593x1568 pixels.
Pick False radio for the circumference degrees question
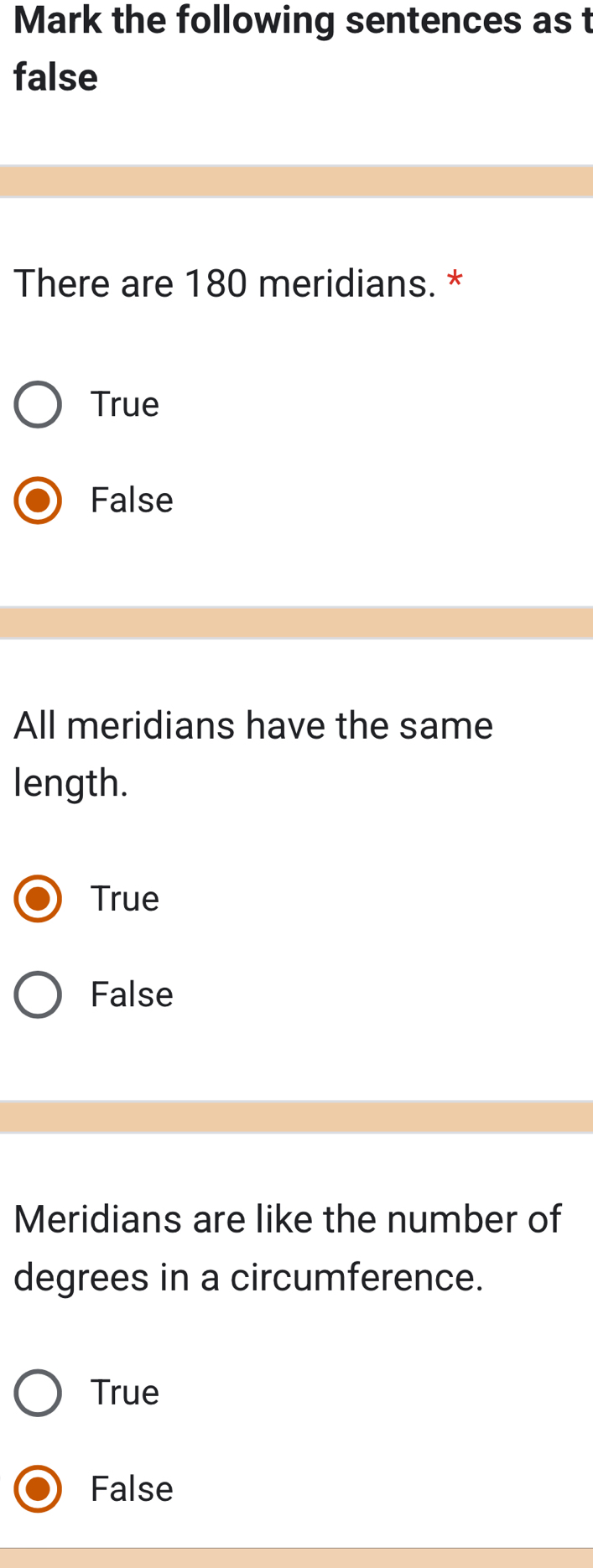[38, 1488]
